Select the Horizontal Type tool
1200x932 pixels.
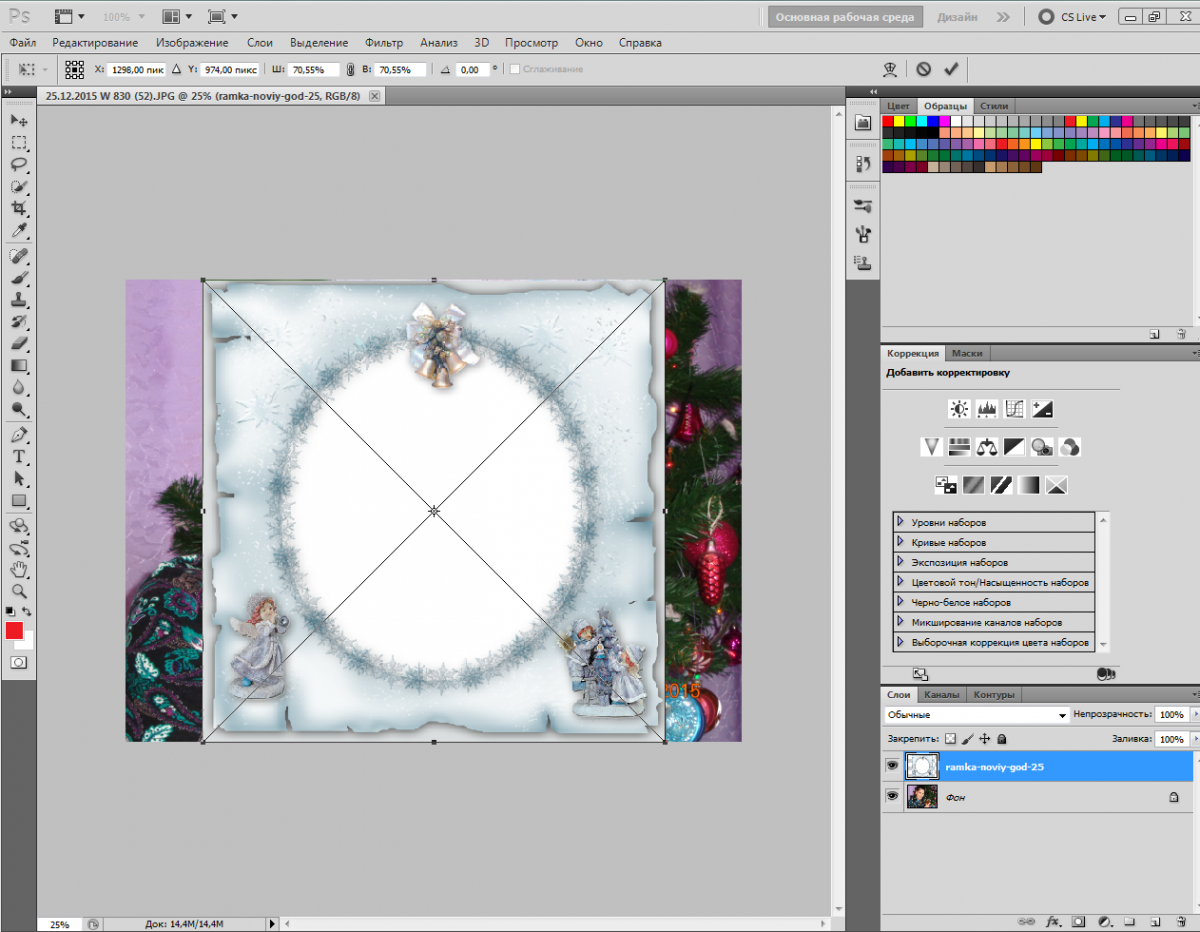pos(19,457)
